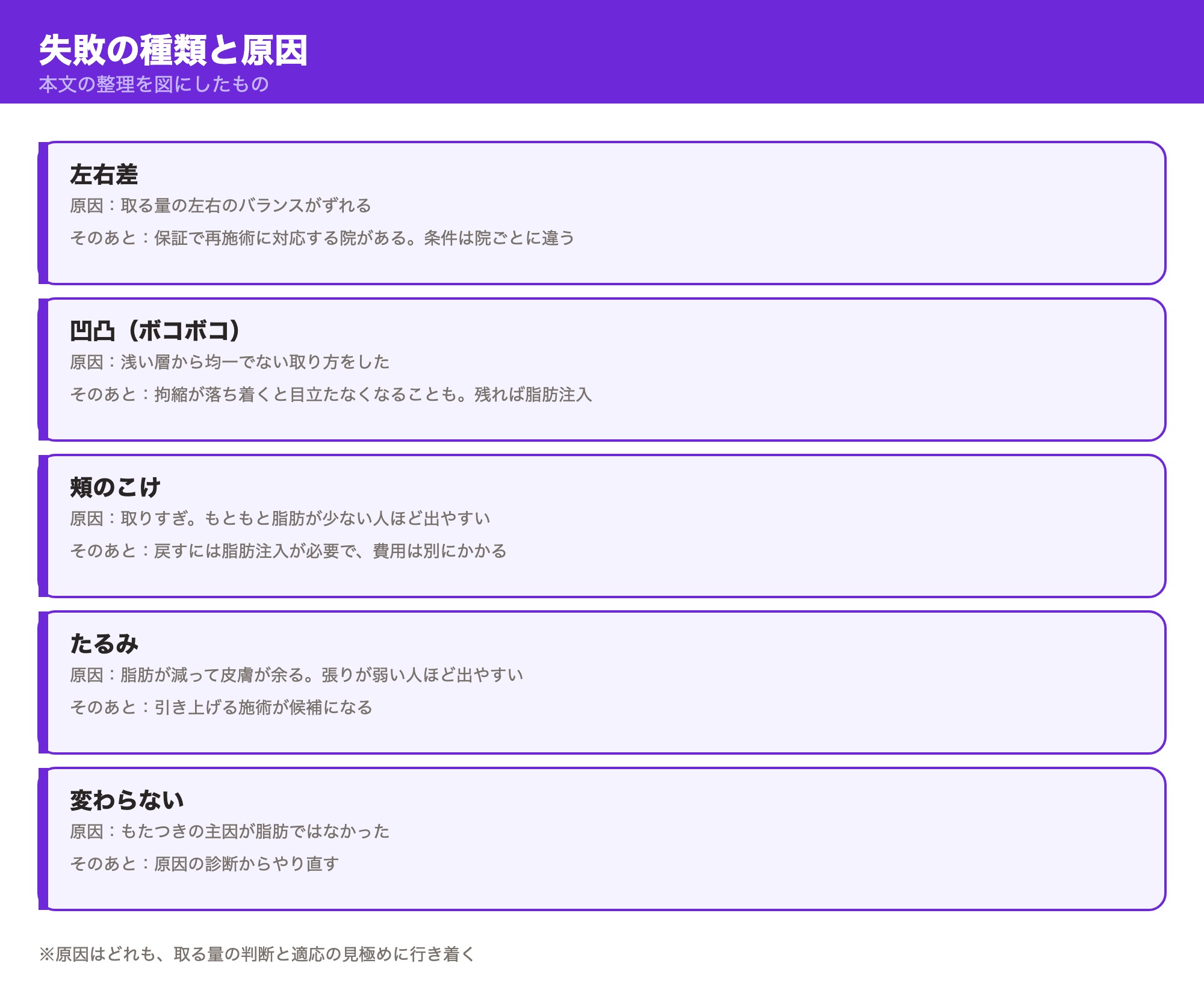The image size is (1204, 987).
Task: Click the line そのあと:原因の診断からやり直す
Action: pos(205,864)
